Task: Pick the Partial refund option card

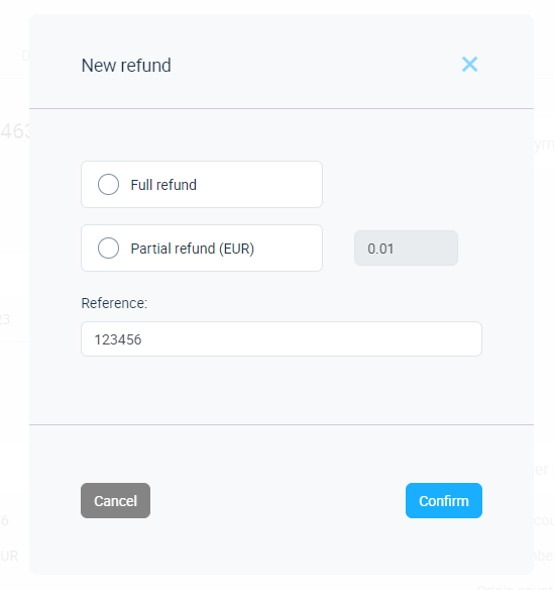Action: pyautogui.click(x=202, y=248)
